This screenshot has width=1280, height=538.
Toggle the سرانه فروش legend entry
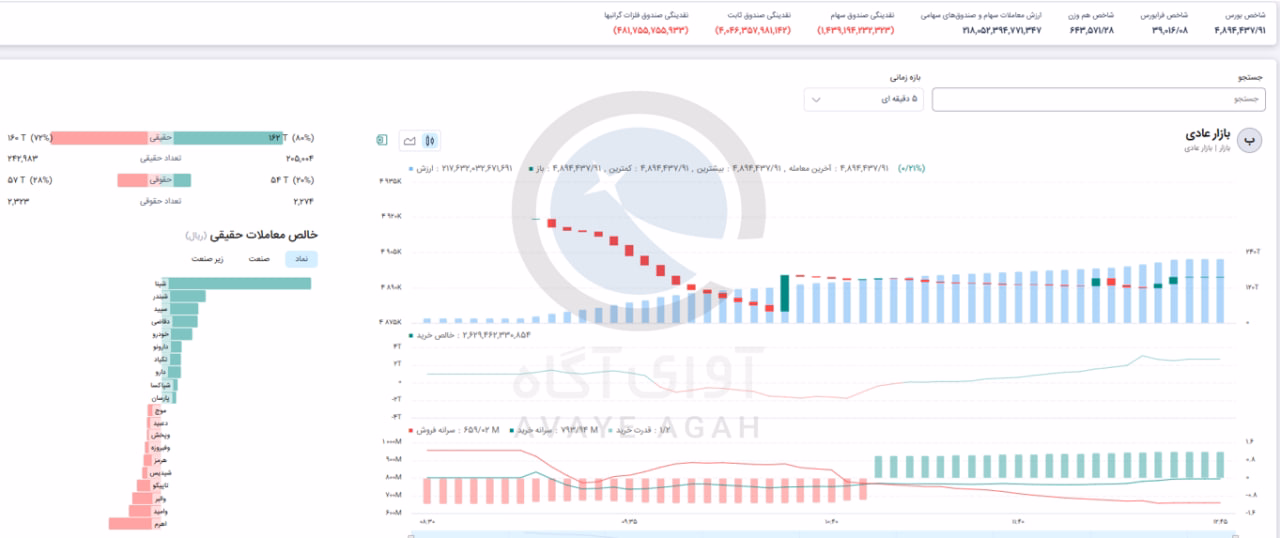click(432, 431)
